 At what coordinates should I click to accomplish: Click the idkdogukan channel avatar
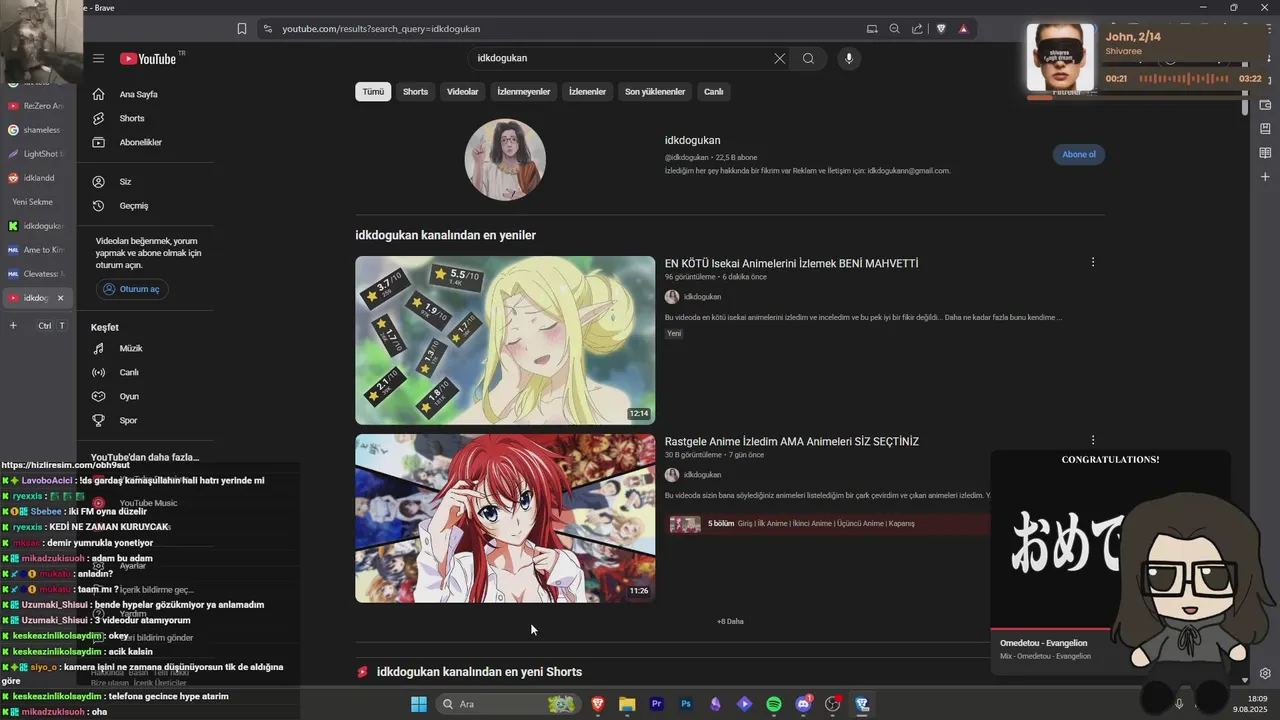coord(505,160)
